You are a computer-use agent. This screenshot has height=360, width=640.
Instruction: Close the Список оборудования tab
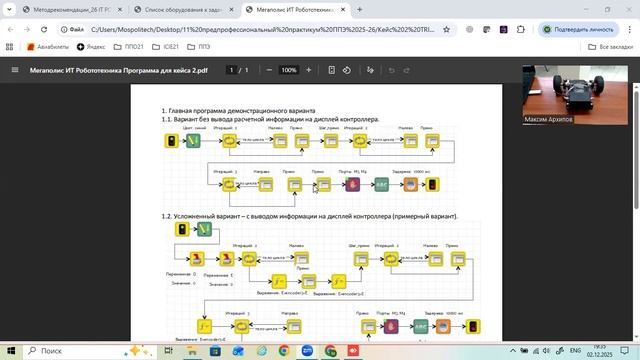tap(231, 9)
